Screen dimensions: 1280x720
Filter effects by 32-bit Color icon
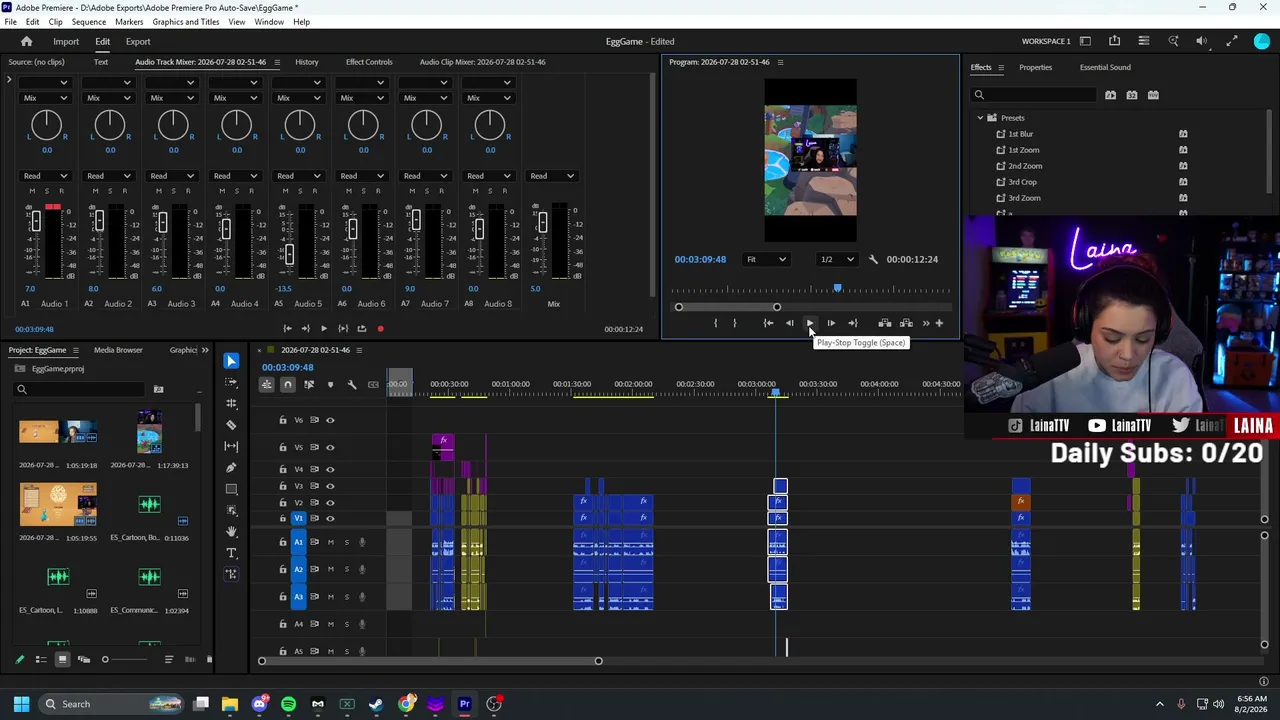[x=1132, y=95]
